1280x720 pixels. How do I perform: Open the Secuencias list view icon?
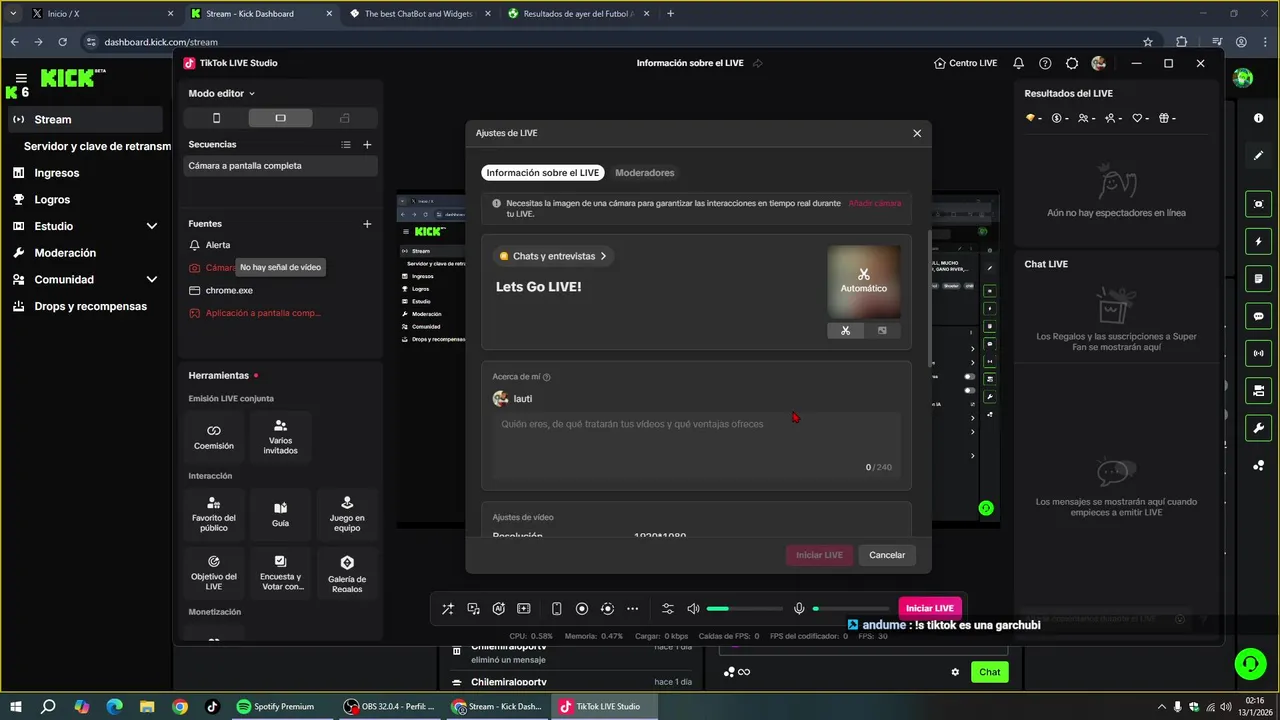(346, 145)
